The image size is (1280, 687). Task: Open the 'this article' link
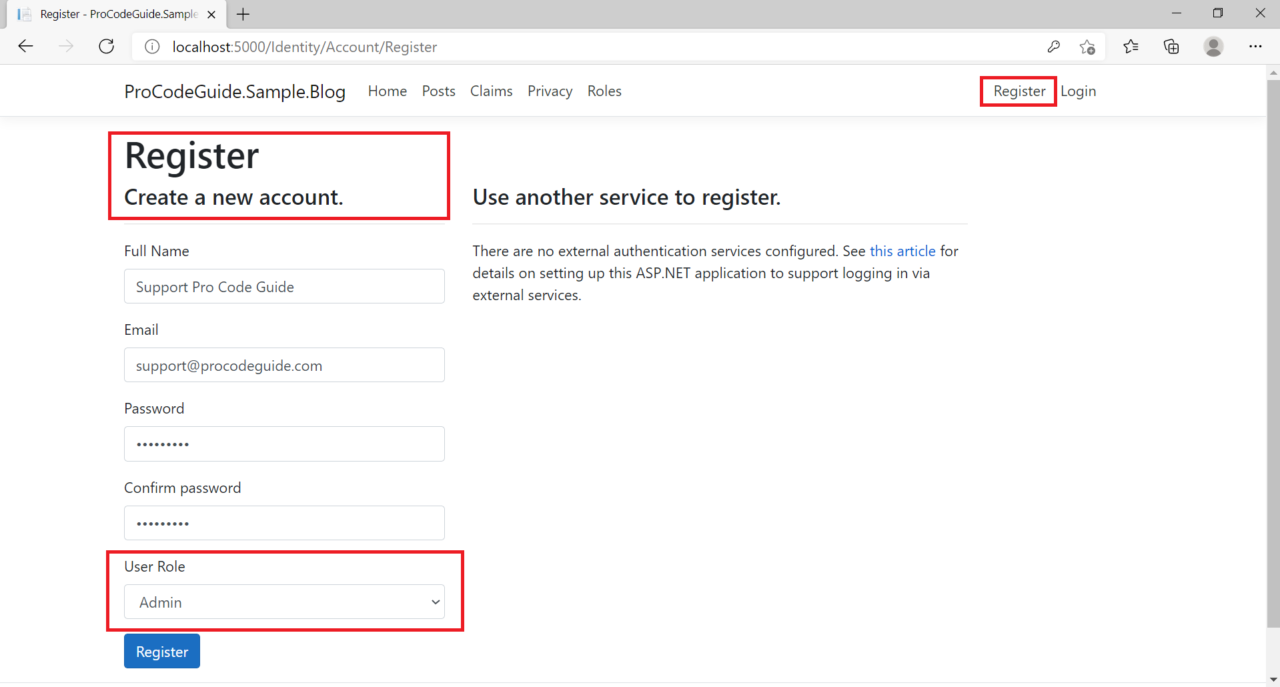903,251
